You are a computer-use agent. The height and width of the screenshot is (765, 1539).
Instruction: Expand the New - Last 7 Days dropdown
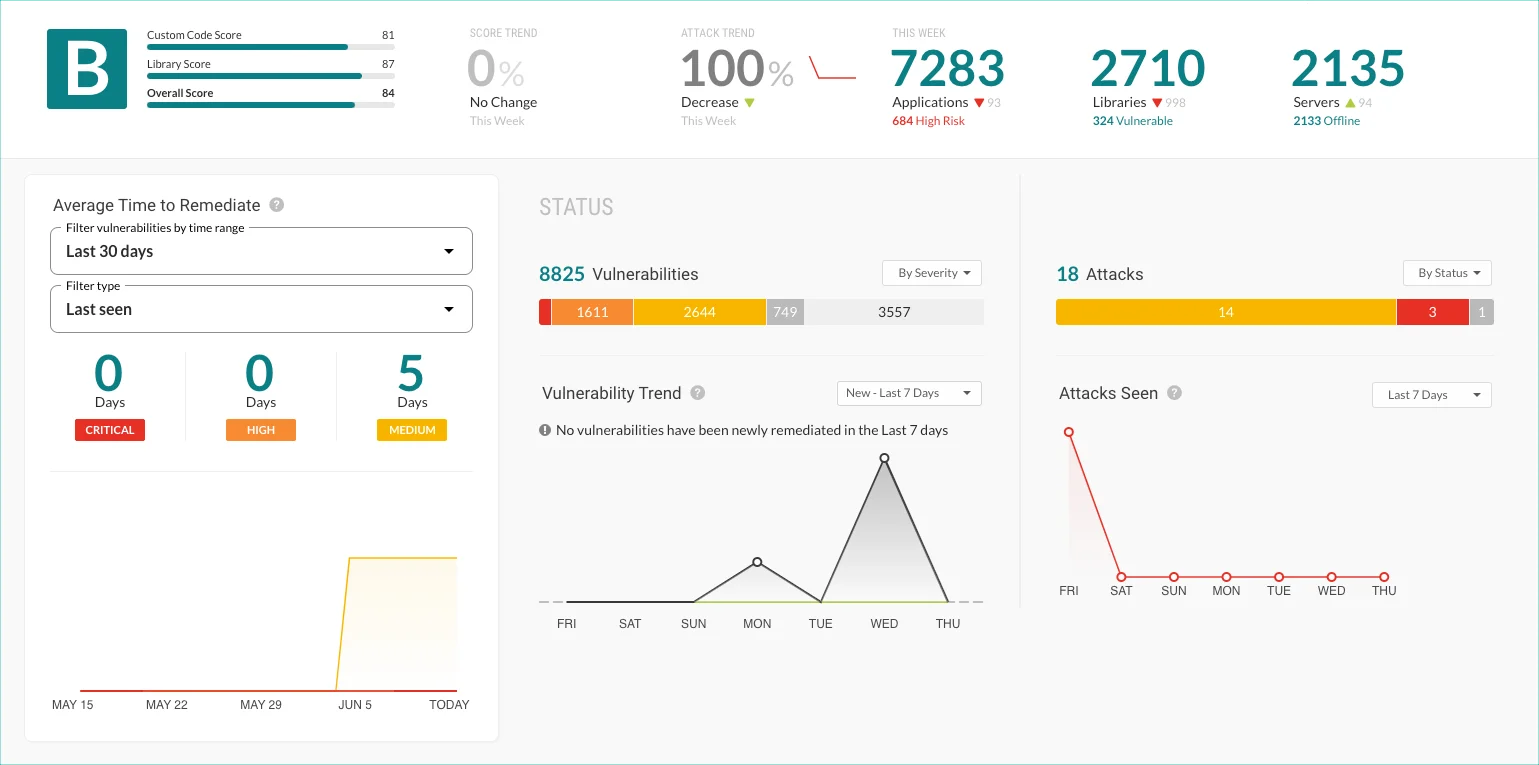click(908, 393)
